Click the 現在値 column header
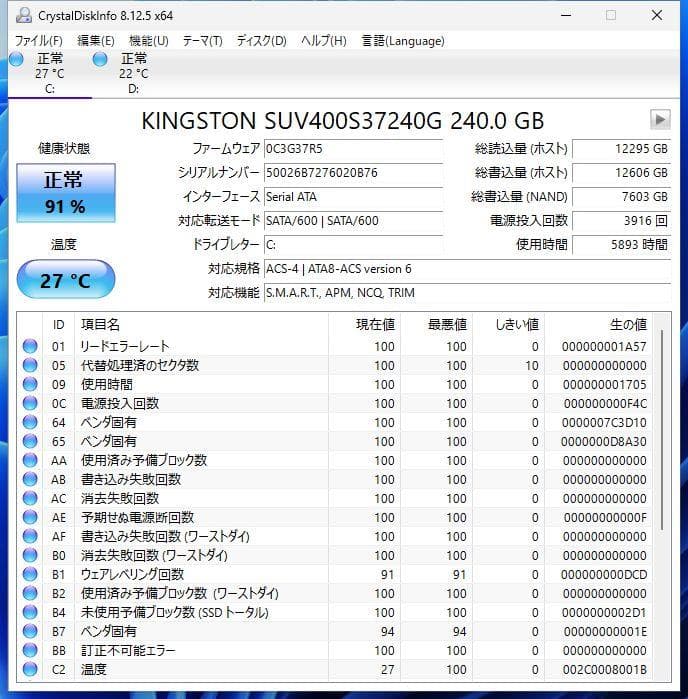This screenshot has height=699, width=688. point(365,325)
